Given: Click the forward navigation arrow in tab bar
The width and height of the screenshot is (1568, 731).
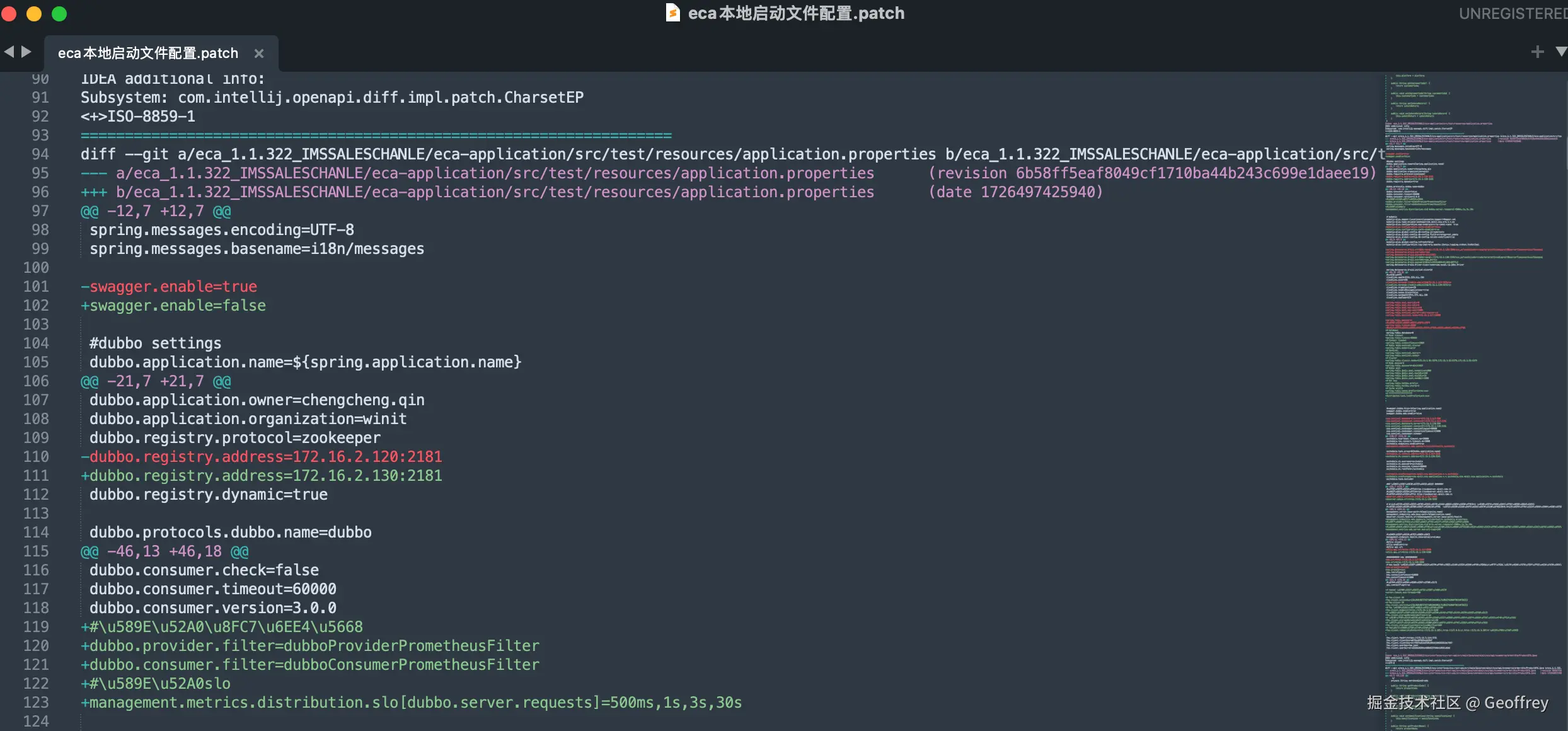Looking at the screenshot, I should click(x=26, y=52).
